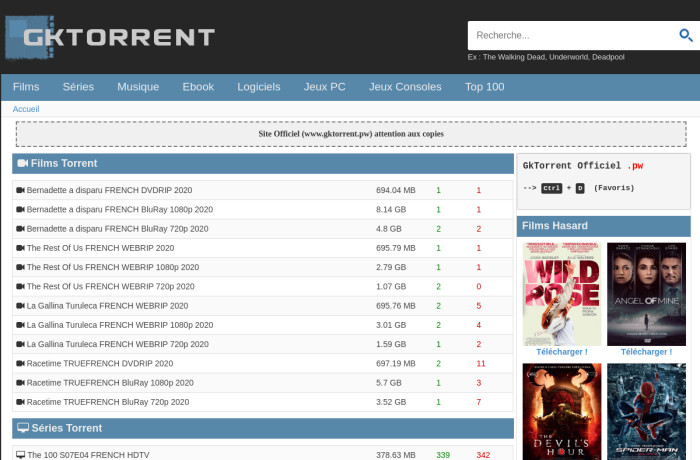The height and width of the screenshot is (460, 700).
Task: Open The 100 S07E04 FRENCH HDTV
Action: pos(88,455)
